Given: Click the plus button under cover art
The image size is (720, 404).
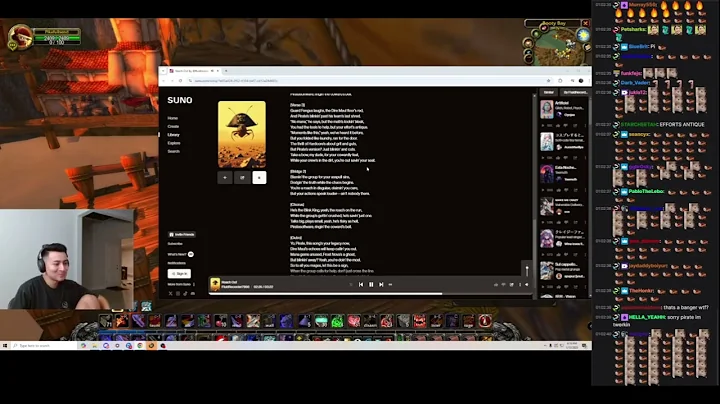Looking at the screenshot, I should tap(225, 178).
